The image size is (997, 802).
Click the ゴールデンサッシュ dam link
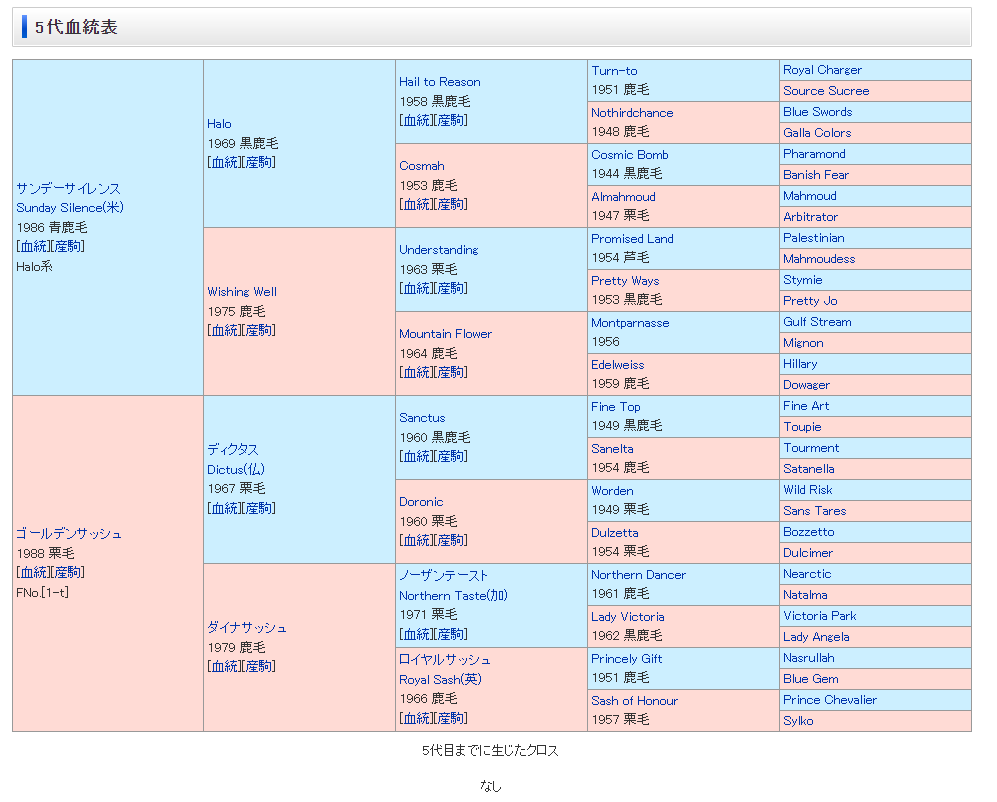tap(68, 534)
